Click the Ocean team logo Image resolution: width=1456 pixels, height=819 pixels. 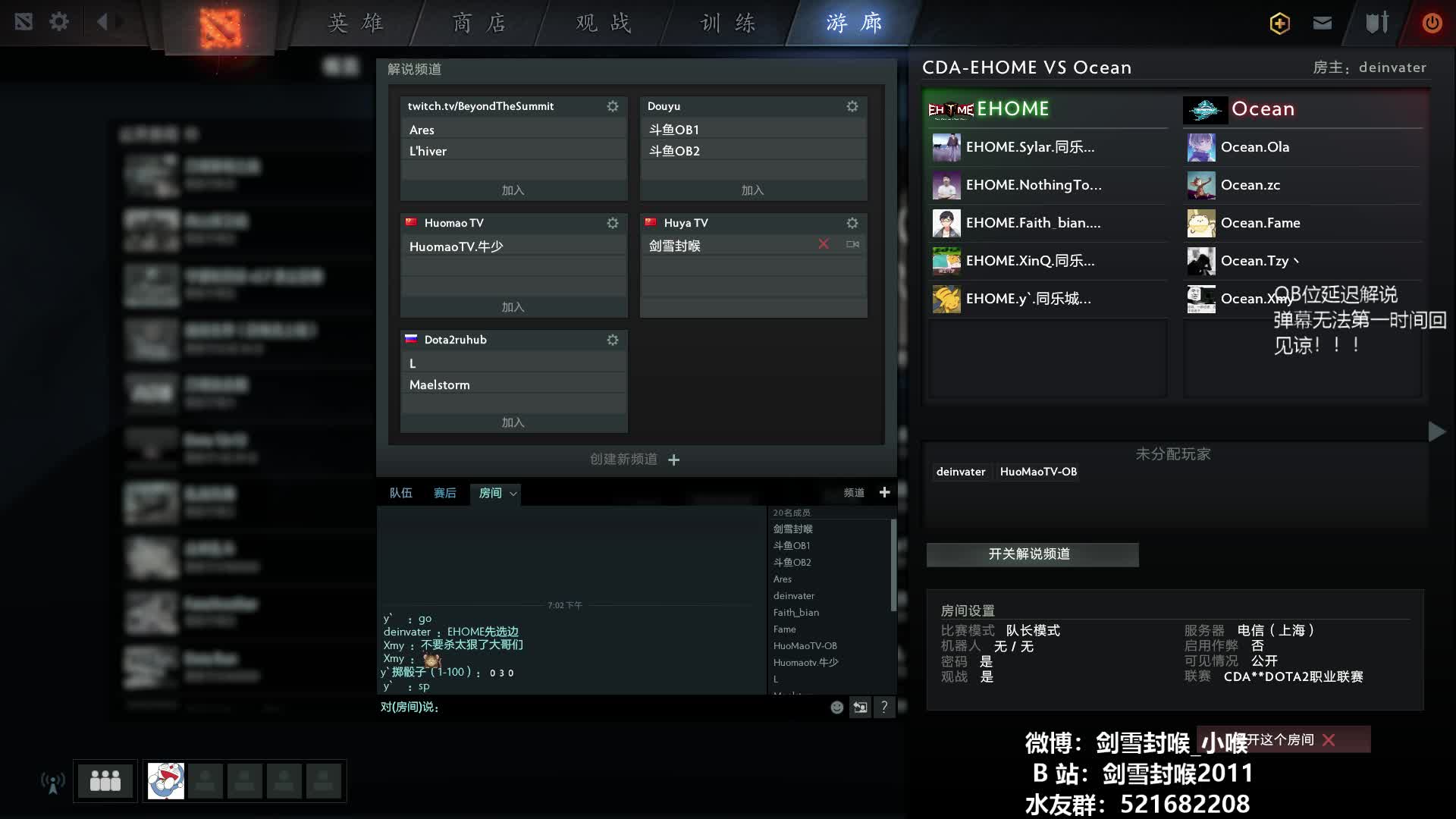(x=1205, y=110)
